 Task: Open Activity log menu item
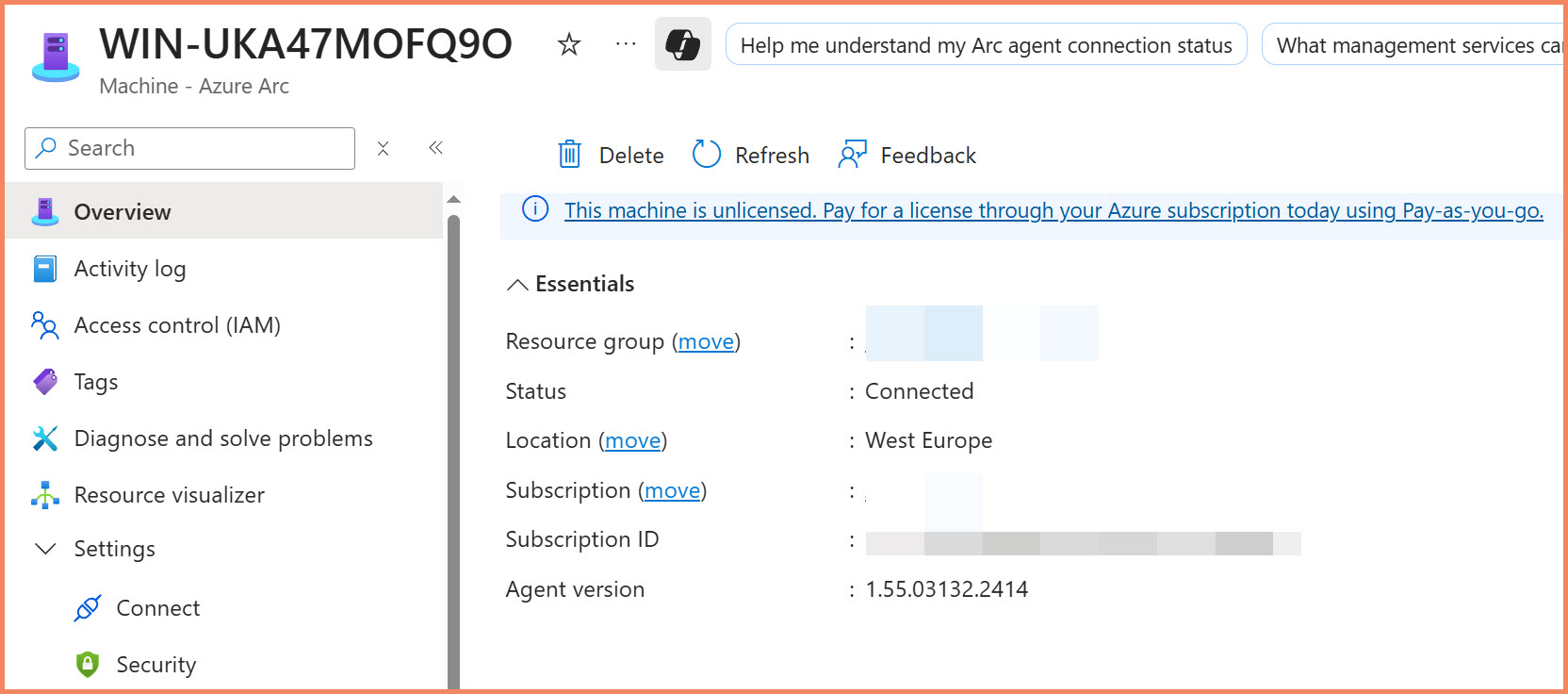(224, 269)
